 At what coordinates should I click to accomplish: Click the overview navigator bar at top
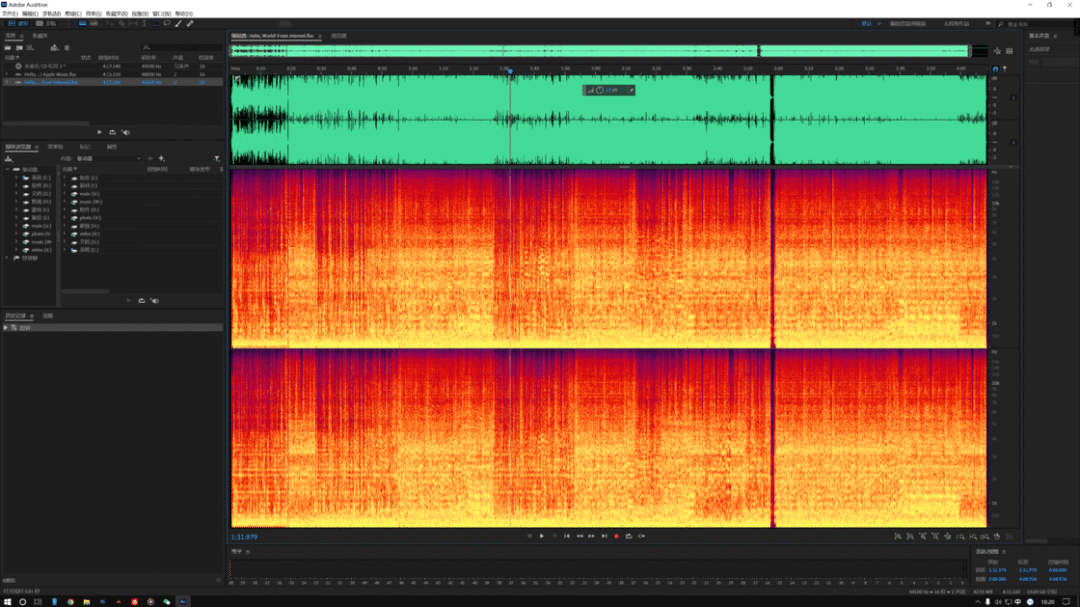click(599, 51)
